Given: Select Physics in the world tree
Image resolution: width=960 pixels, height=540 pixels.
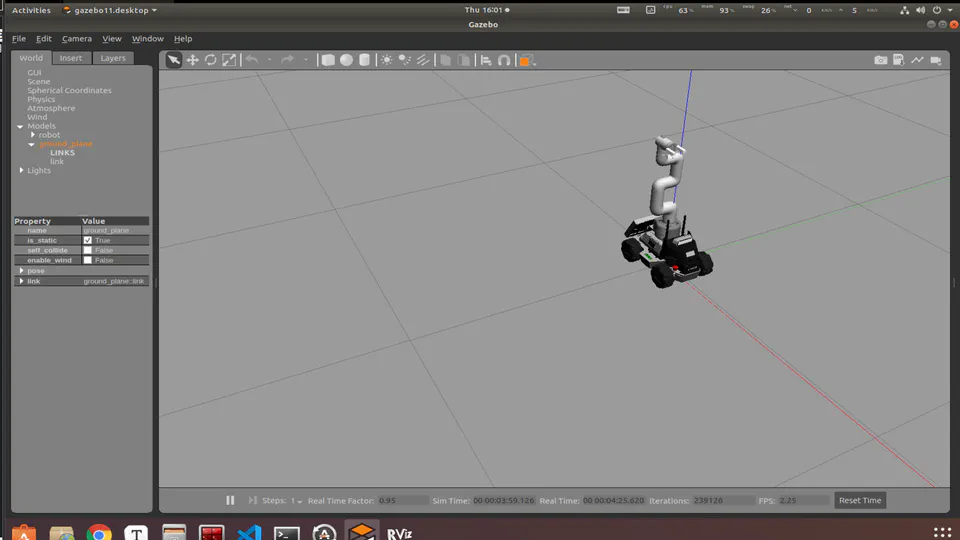Looking at the screenshot, I should click(41, 99).
